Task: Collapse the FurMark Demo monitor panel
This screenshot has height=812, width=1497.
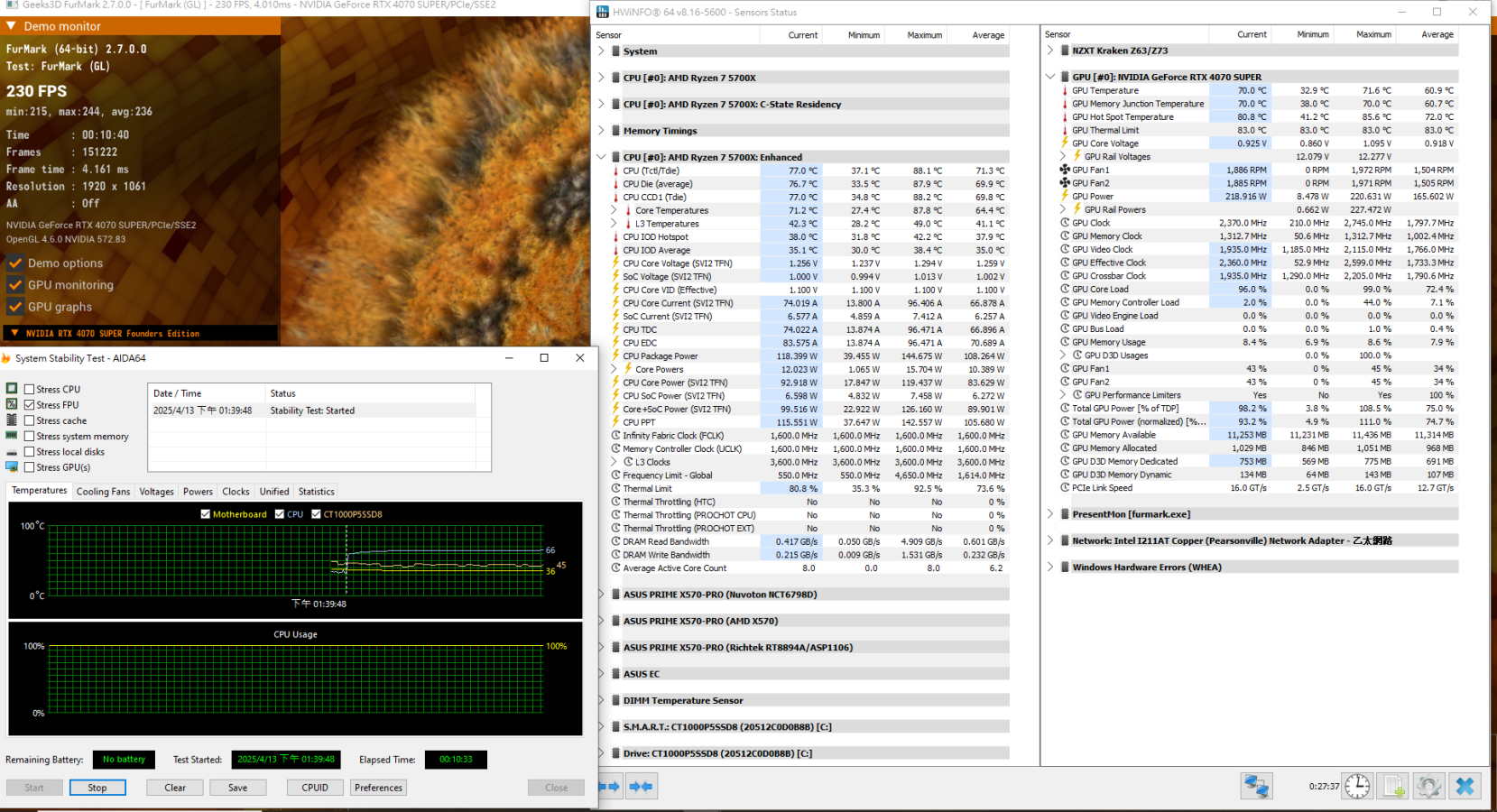Action: (11, 26)
